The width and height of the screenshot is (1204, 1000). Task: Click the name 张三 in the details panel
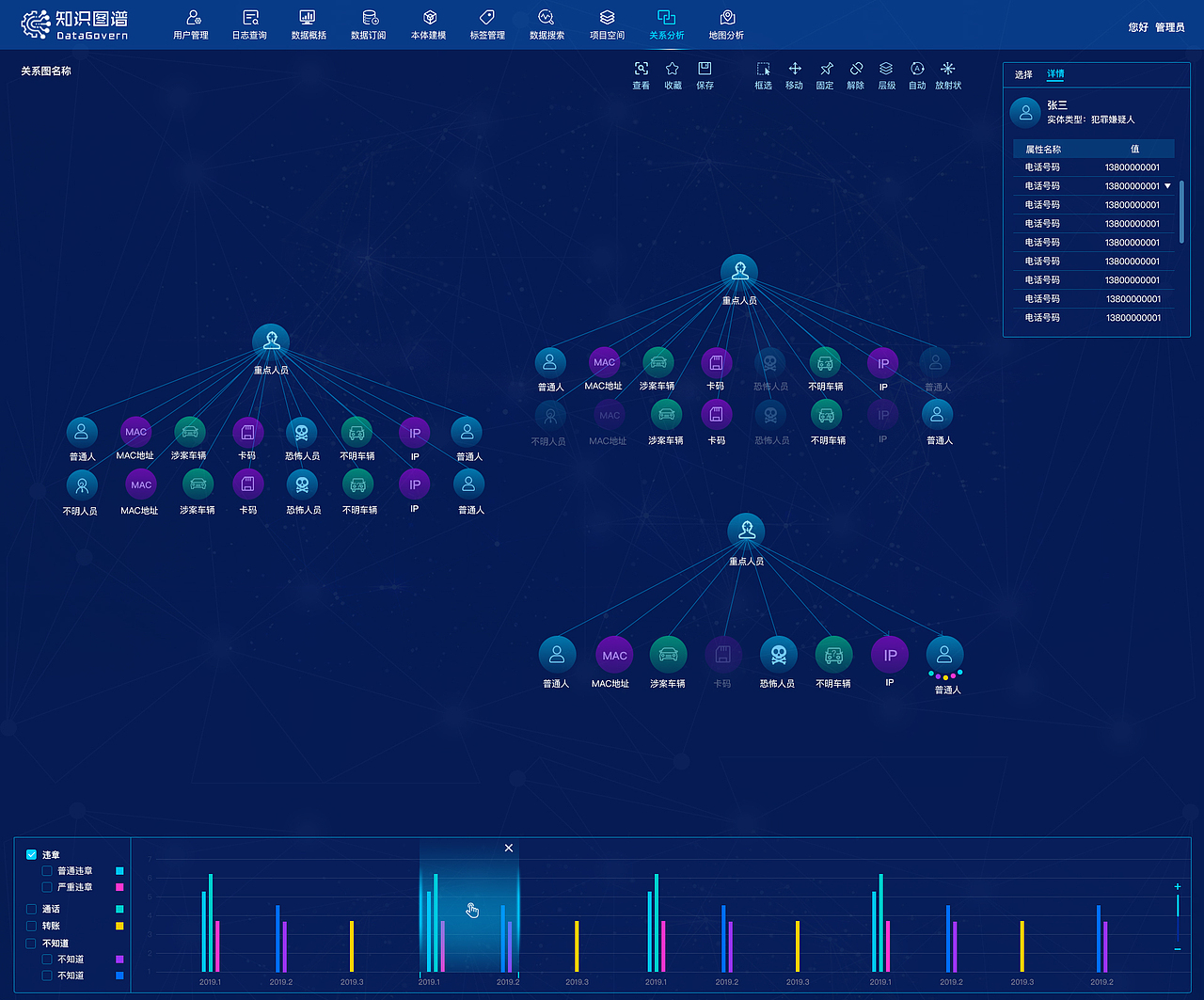pos(1057,105)
